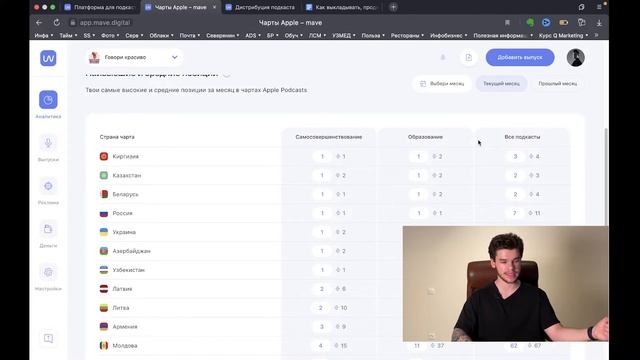Image resolution: width=640 pixels, height=360 pixels.
Task: Click the Самосовершенствование column header
Action: tap(329, 137)
